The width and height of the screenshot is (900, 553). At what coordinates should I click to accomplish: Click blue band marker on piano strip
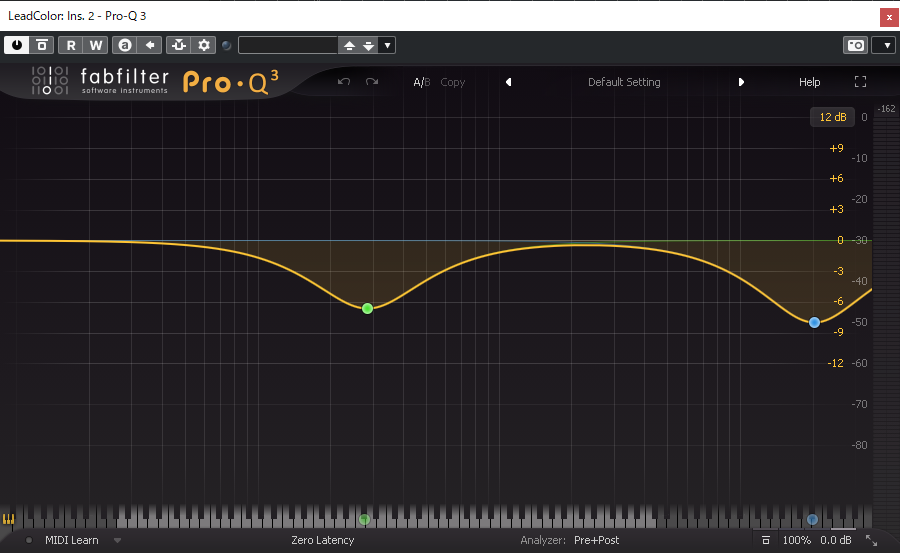(812, 520)
